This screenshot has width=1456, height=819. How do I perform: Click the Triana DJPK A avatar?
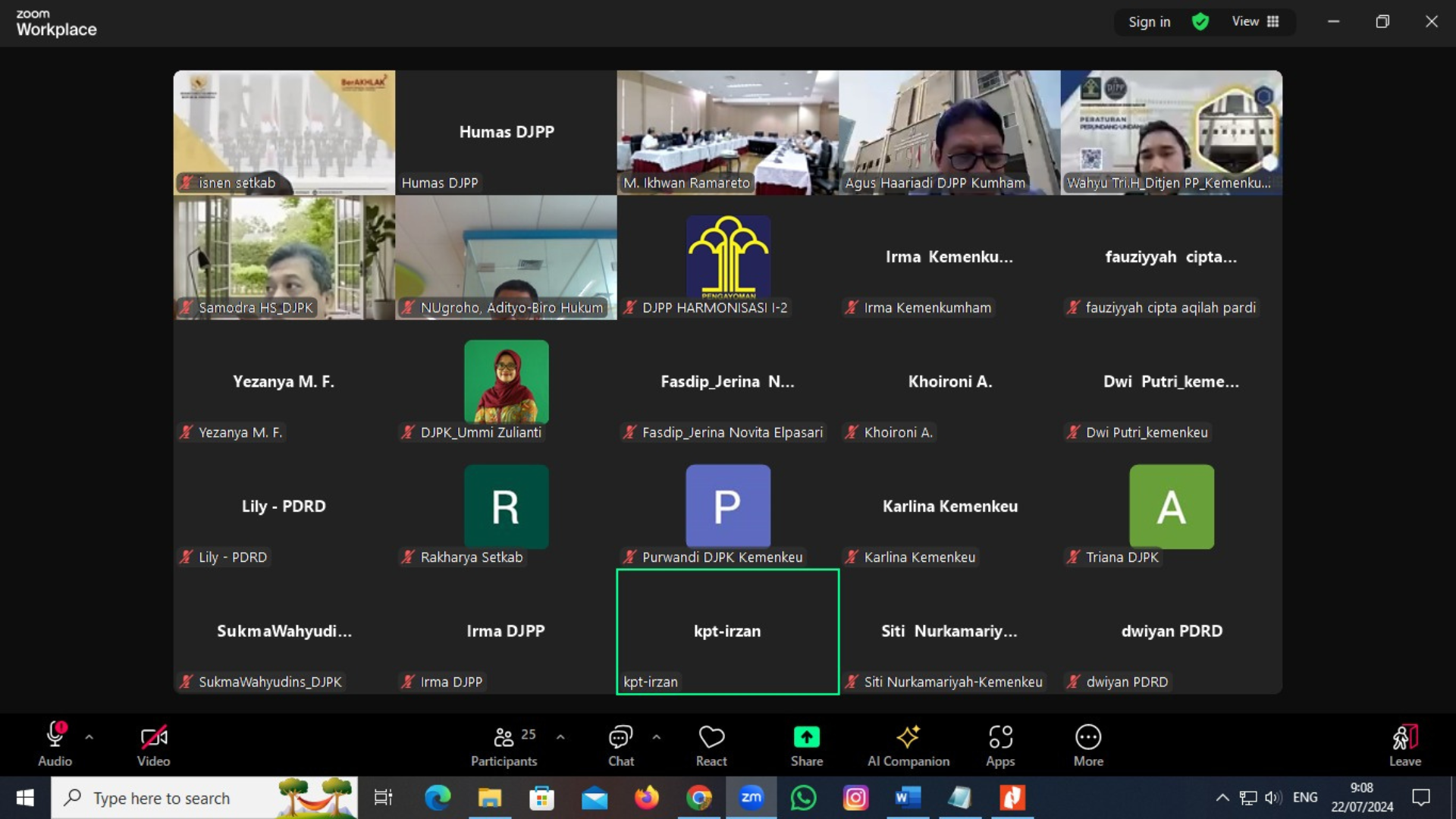tap(1172, 507)
